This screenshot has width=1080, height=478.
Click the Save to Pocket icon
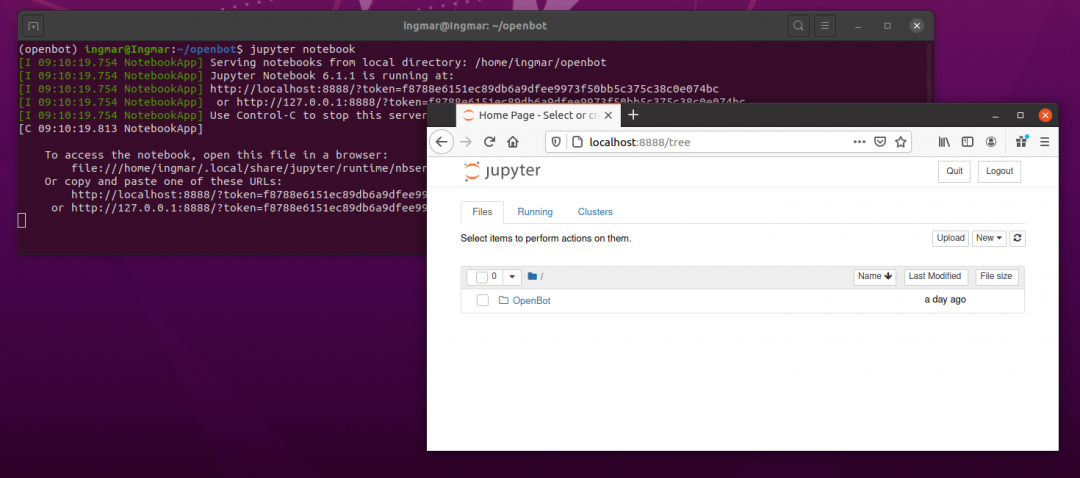[880, 142]
